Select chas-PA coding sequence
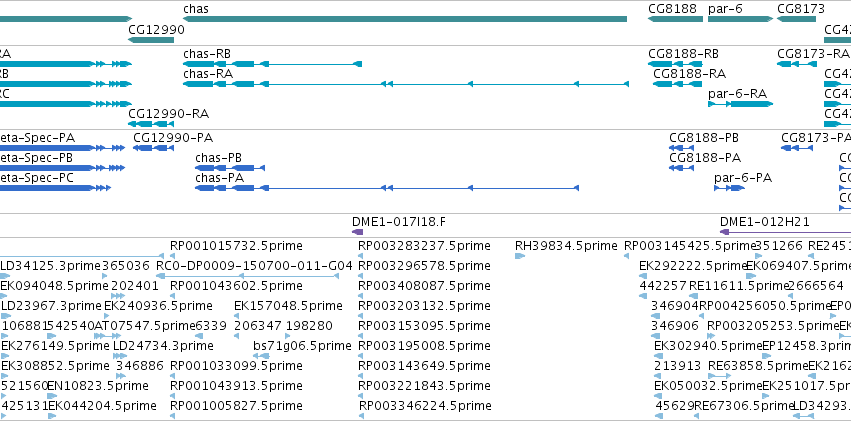The image size is (851, 421). coord(387,188)
